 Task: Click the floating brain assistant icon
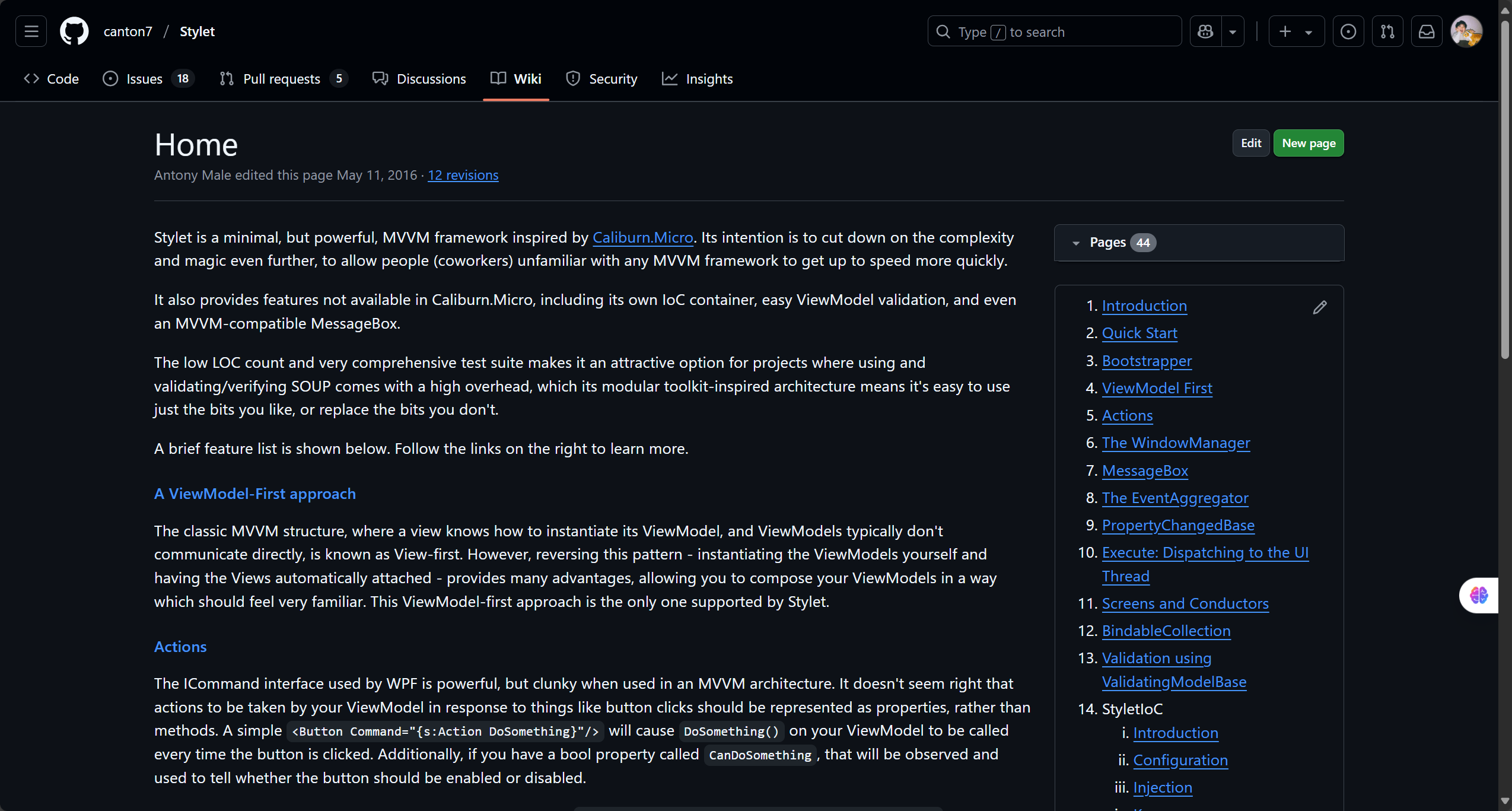click(1479, 595)
